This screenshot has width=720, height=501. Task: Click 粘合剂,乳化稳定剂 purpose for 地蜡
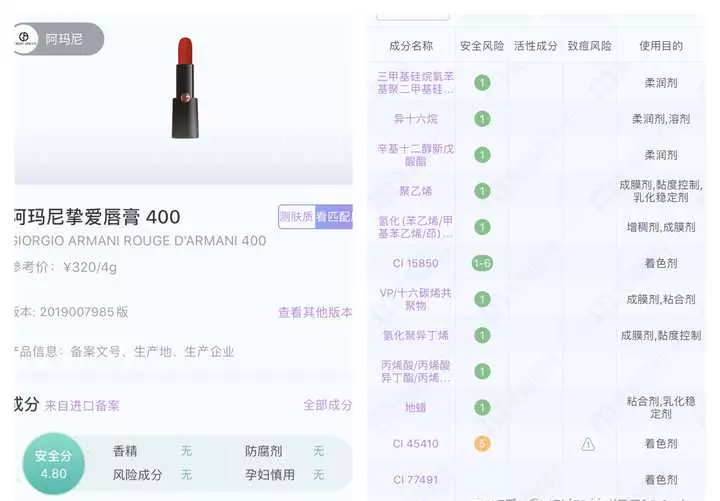pos(661,407)
